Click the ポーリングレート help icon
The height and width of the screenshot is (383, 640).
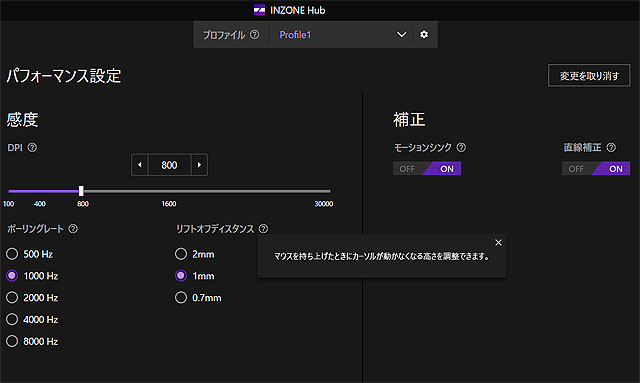tap(73, 229)
